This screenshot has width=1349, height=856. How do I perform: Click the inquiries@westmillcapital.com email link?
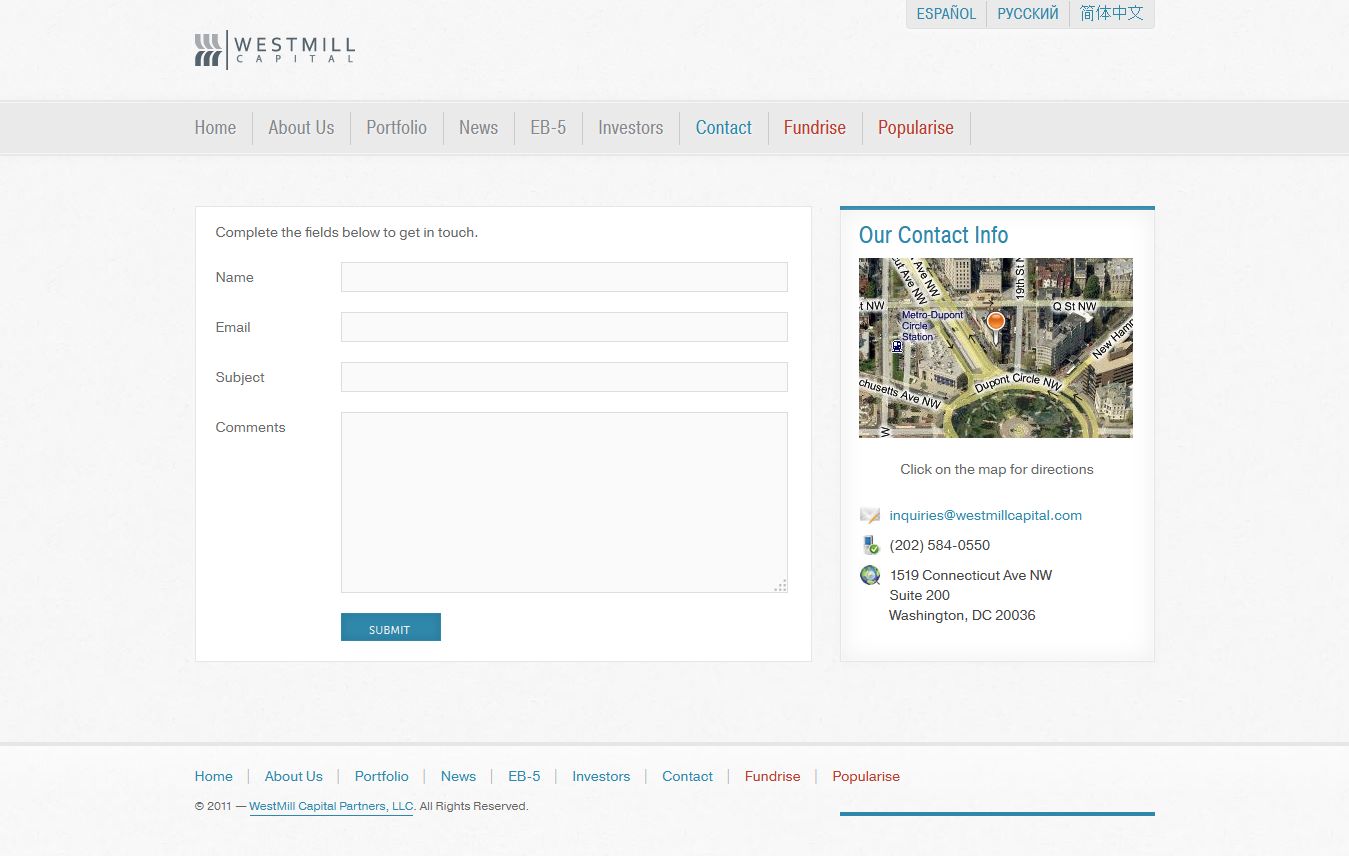coord(986,516)
